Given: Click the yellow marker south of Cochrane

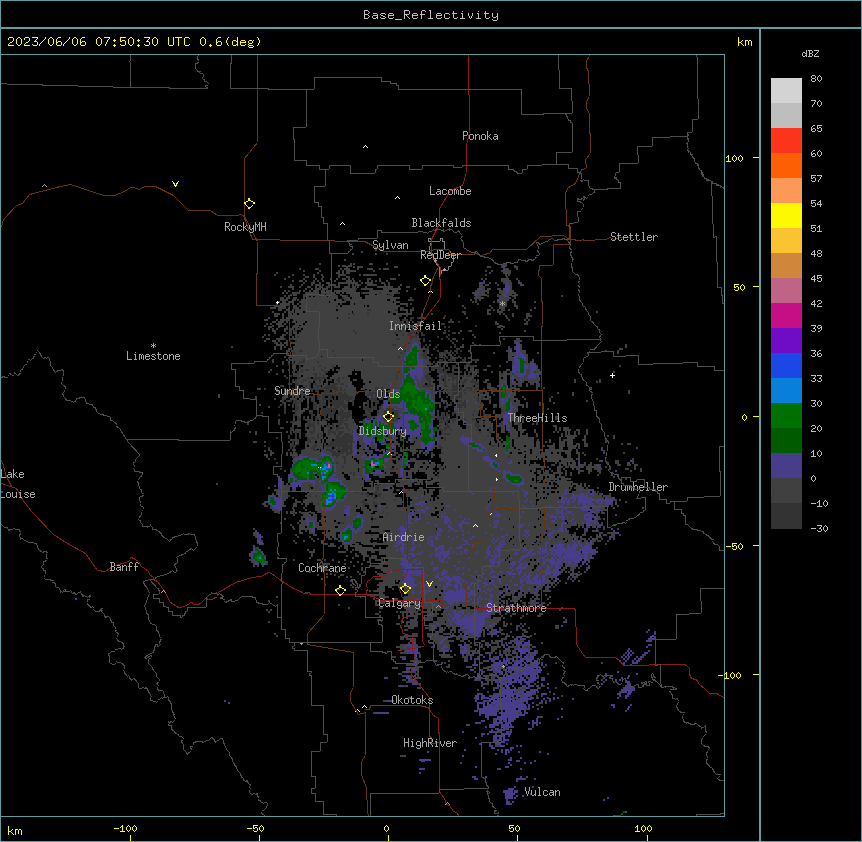Looking at the screenshot, I should (x=340, y=590).
